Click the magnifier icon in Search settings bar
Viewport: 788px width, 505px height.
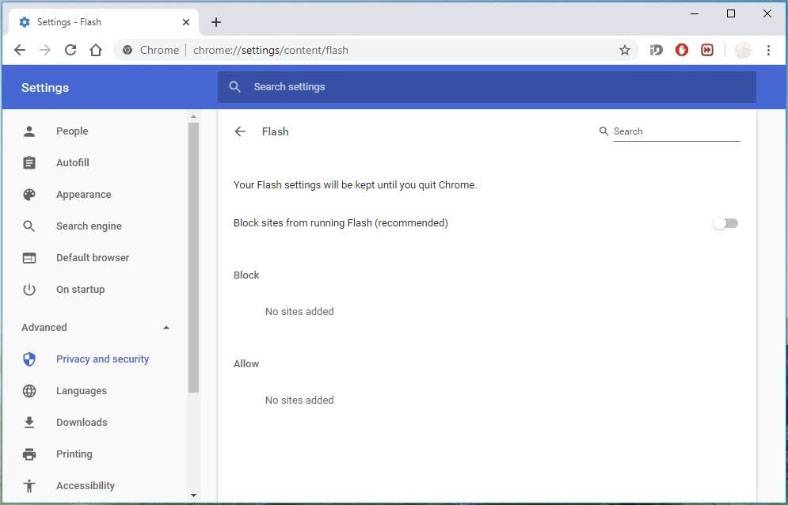(x=235, y=87)
